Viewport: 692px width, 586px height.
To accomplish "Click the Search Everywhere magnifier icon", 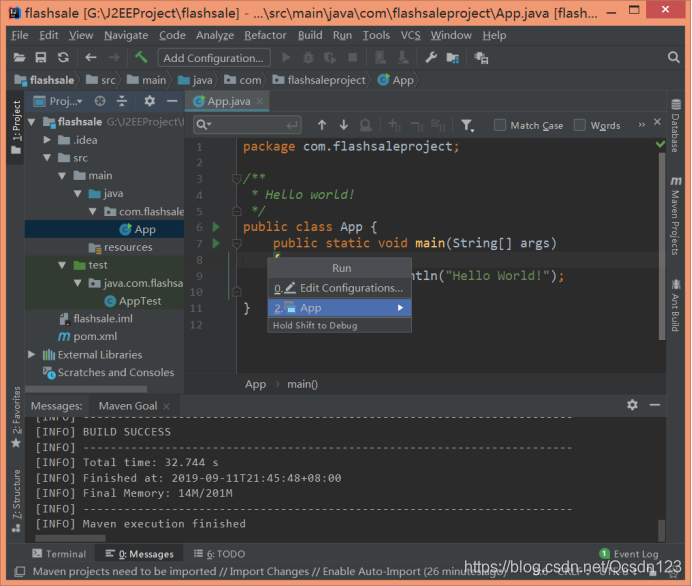I will point(673,57).
